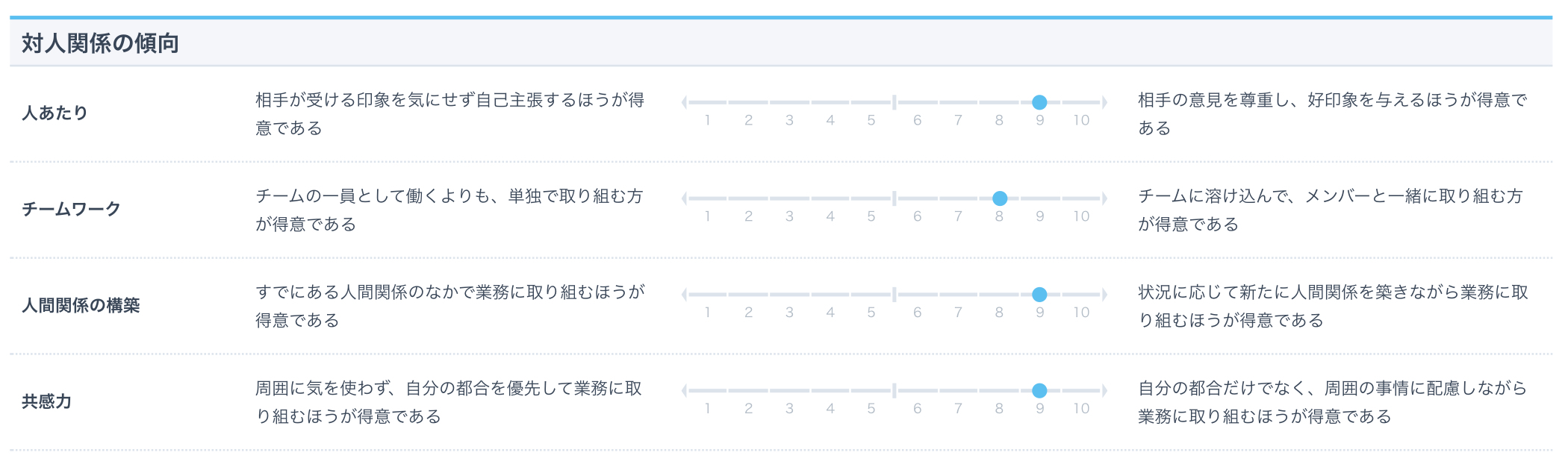The width and height of the screenshot is (1568, 470).
Task: Click the blue score dot for 人間関係の構築
Action: pyautogui.click(x=1039, y=295)
